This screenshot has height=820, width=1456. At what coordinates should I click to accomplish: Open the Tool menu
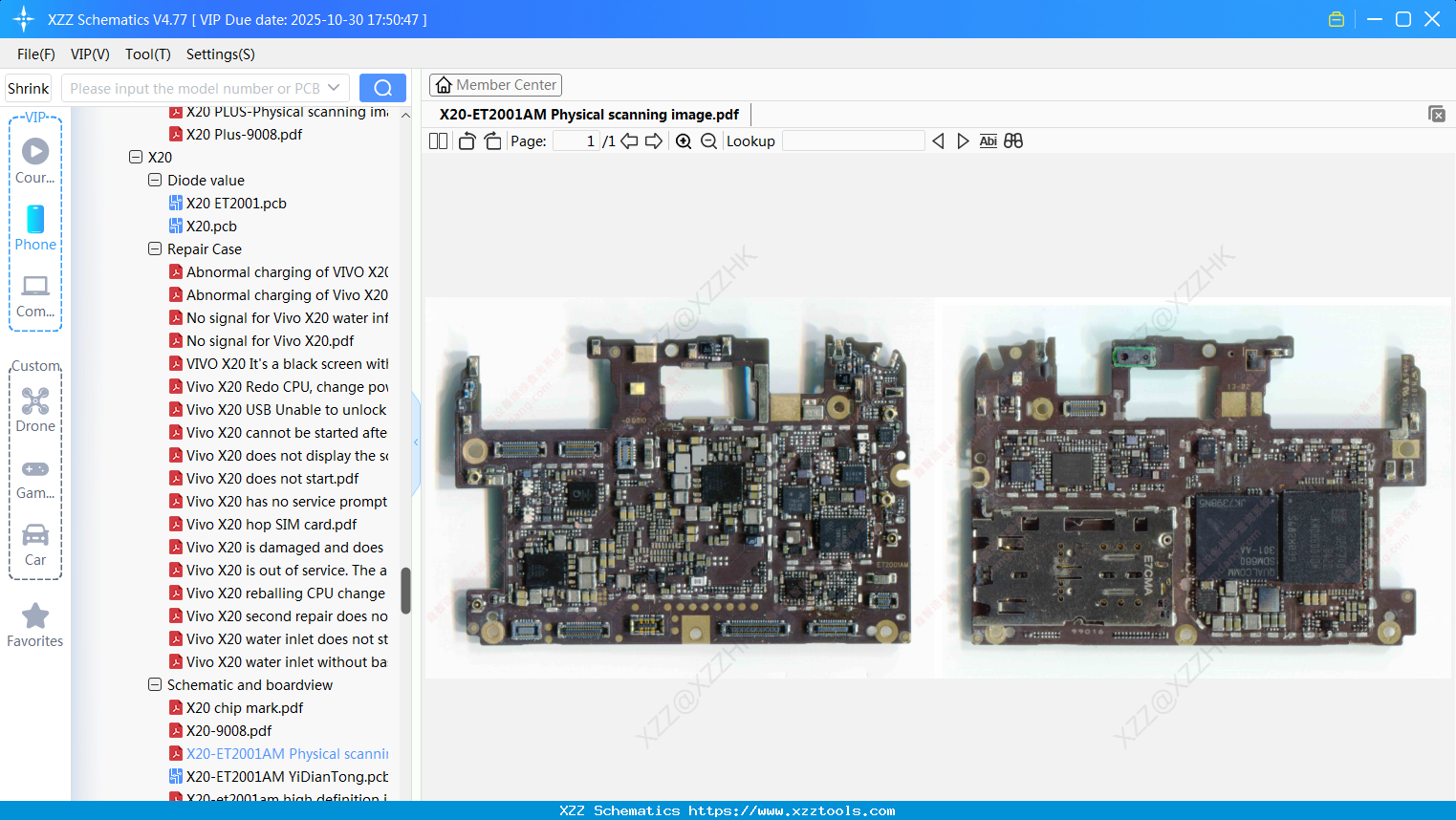147,54
